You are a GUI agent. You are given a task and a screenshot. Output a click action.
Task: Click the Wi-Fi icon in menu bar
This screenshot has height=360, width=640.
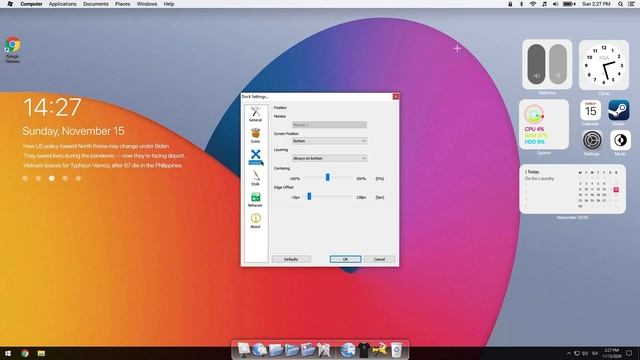pyautogui.click(x=533, y=4)
